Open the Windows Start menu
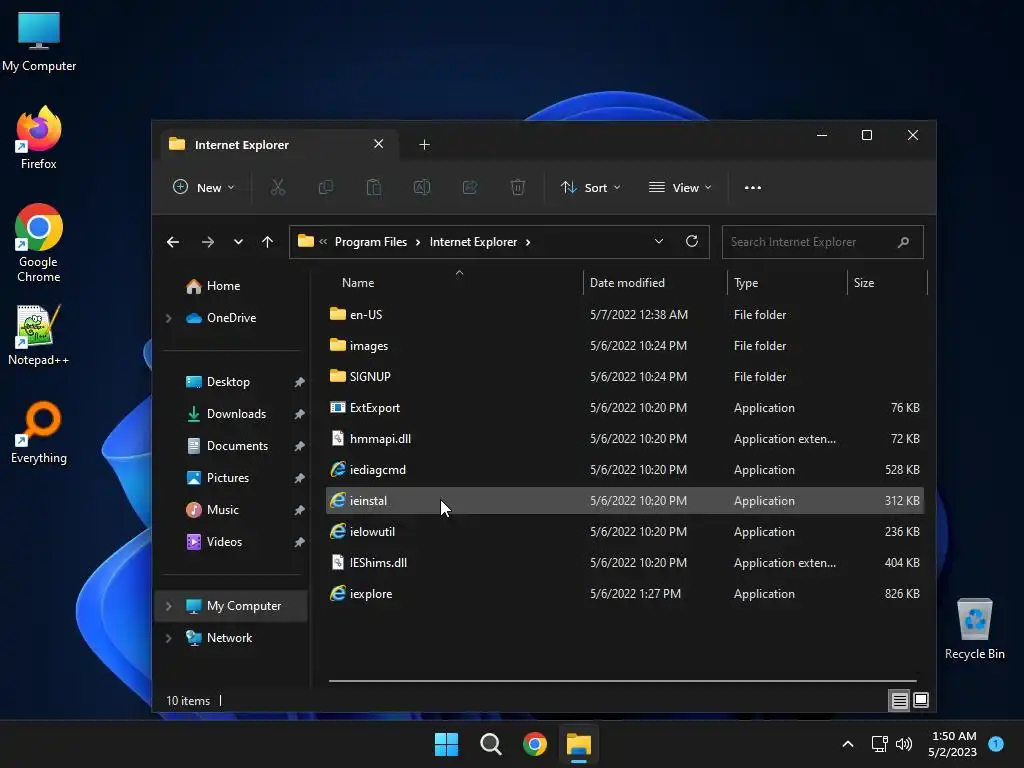The height and width of the screenshot is (768, 1024). (447, 744)
